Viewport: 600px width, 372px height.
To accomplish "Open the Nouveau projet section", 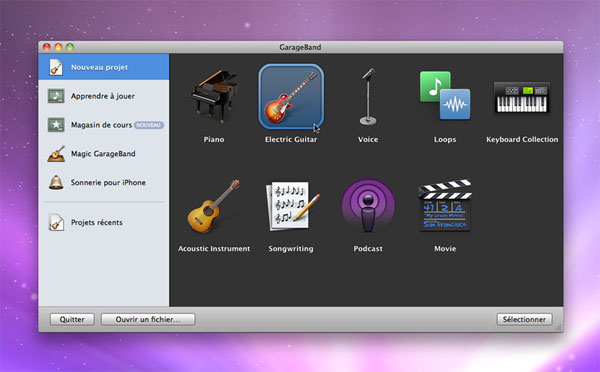I will pyautogui.click(x=104, y=67).
